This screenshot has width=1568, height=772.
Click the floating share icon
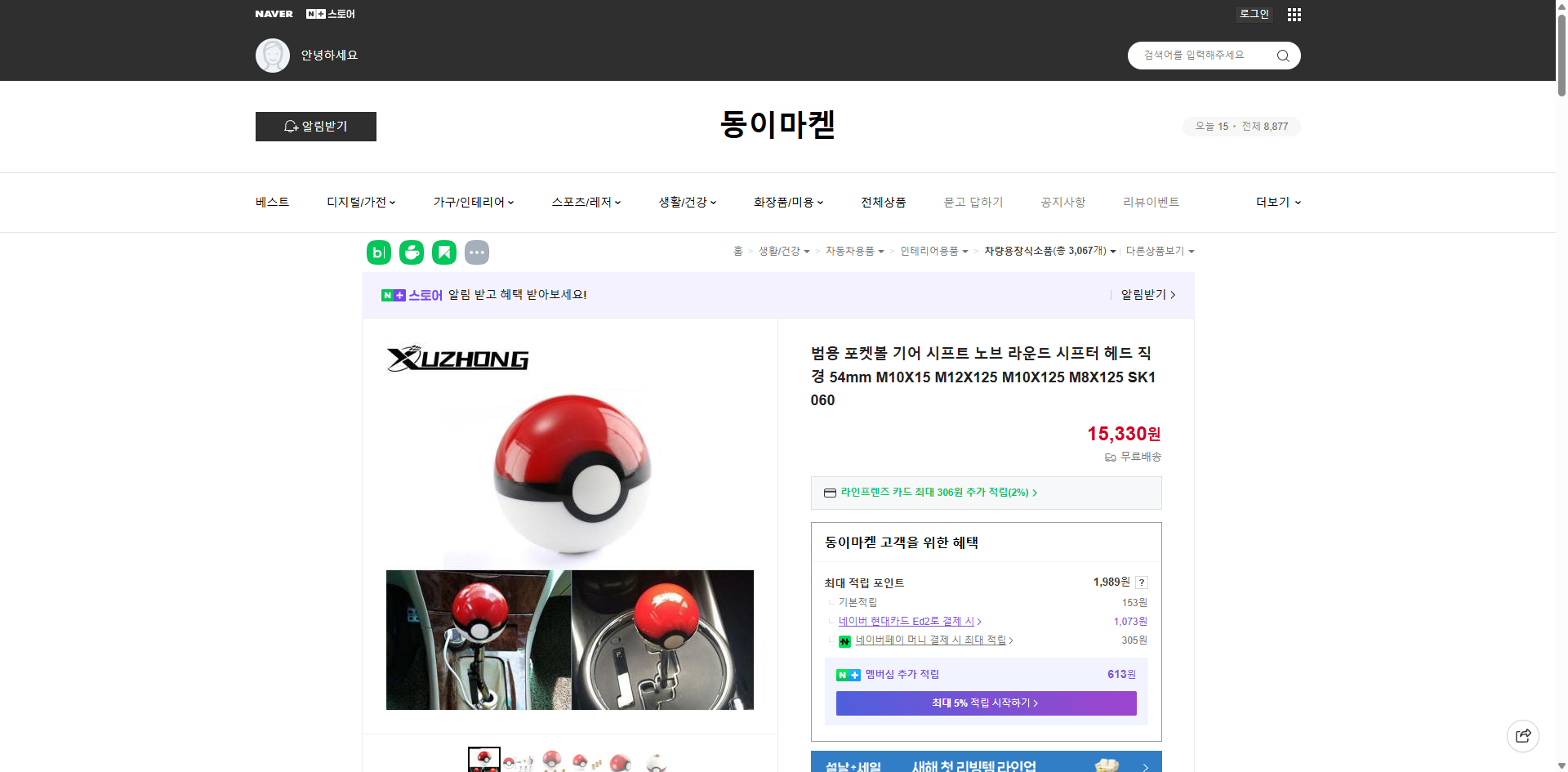point(1523,735)
